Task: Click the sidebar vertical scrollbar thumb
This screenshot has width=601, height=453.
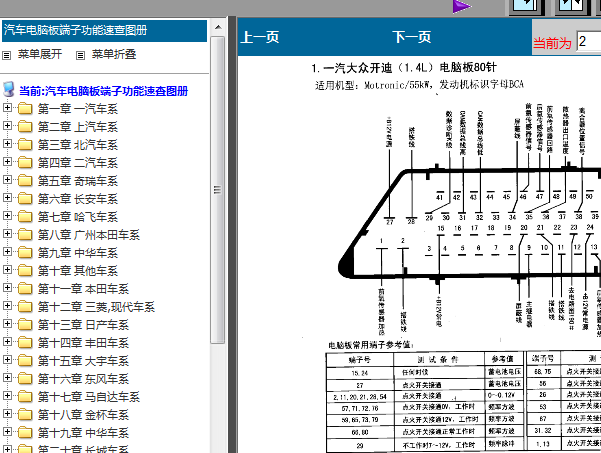Action: (218, 190)
